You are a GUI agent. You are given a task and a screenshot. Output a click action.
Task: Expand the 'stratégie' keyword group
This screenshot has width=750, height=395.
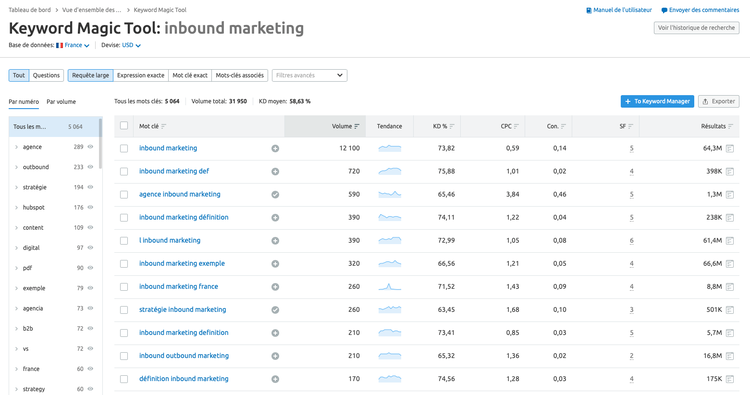point(16,187)
